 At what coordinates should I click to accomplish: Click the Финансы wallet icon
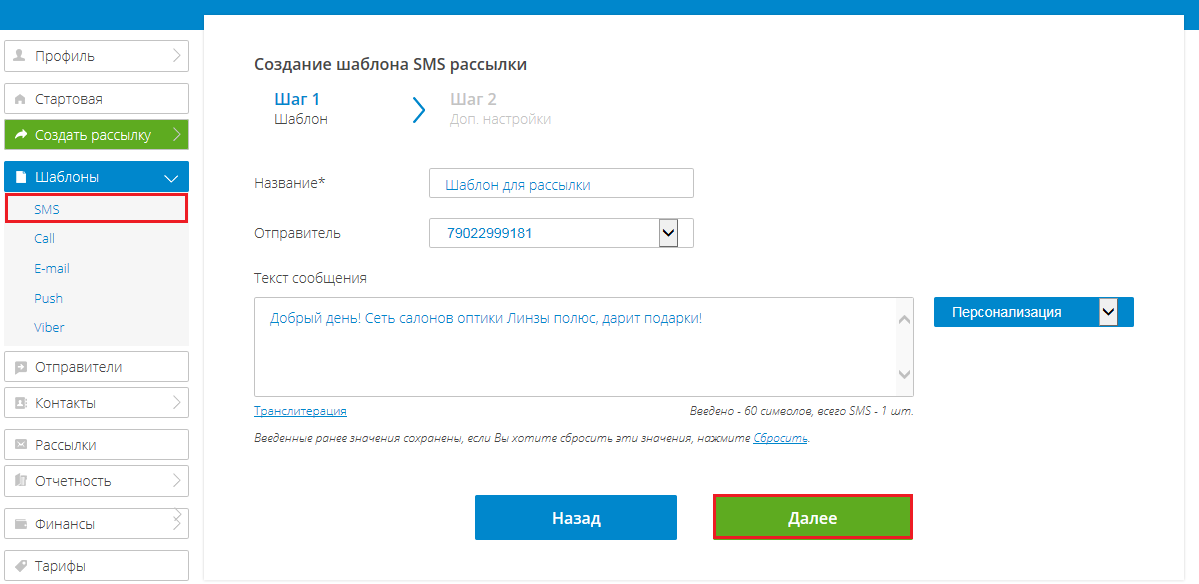[x=20, y=524]
